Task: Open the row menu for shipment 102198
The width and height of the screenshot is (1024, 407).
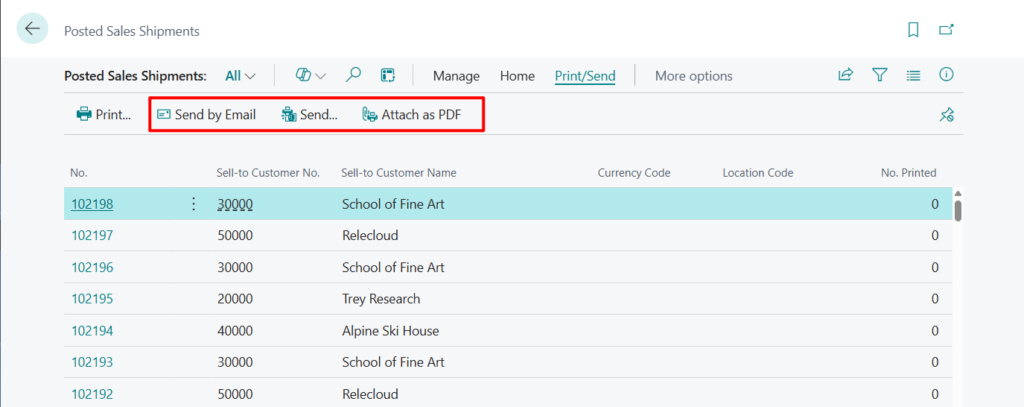Action: coord(193,204)
